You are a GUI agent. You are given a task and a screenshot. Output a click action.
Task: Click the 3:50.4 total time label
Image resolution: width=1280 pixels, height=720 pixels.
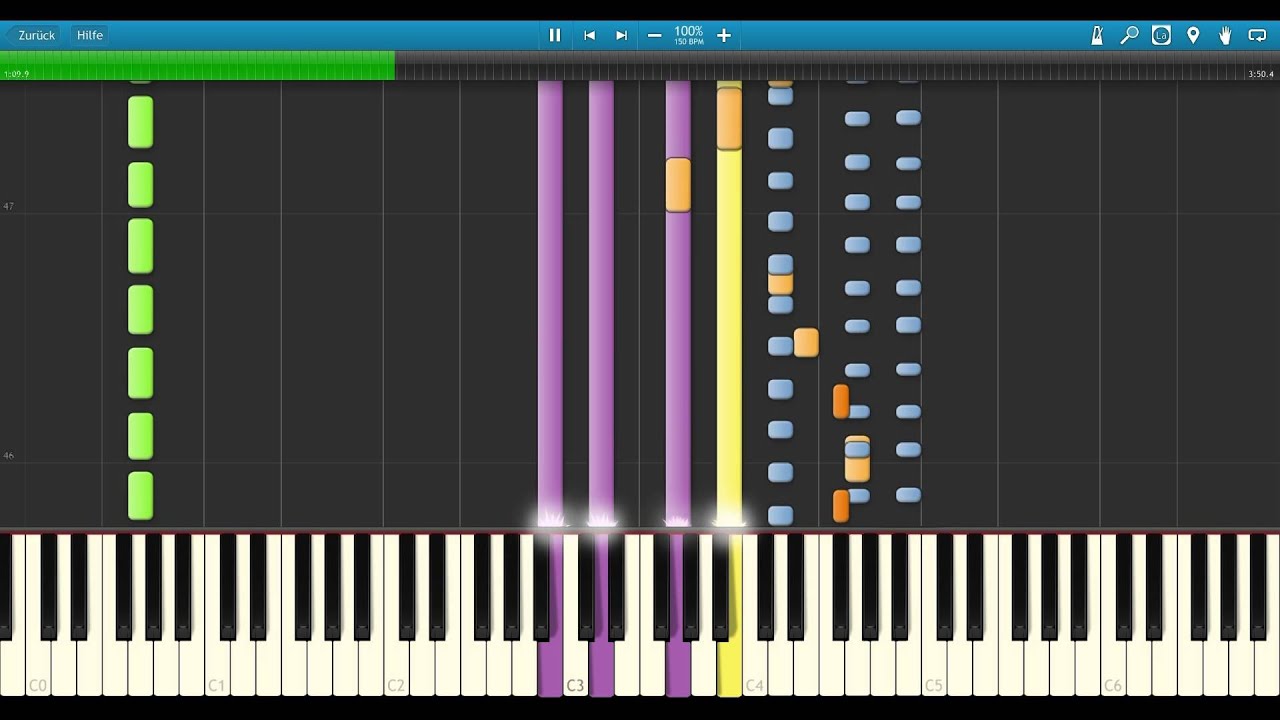pos(1260,74)
